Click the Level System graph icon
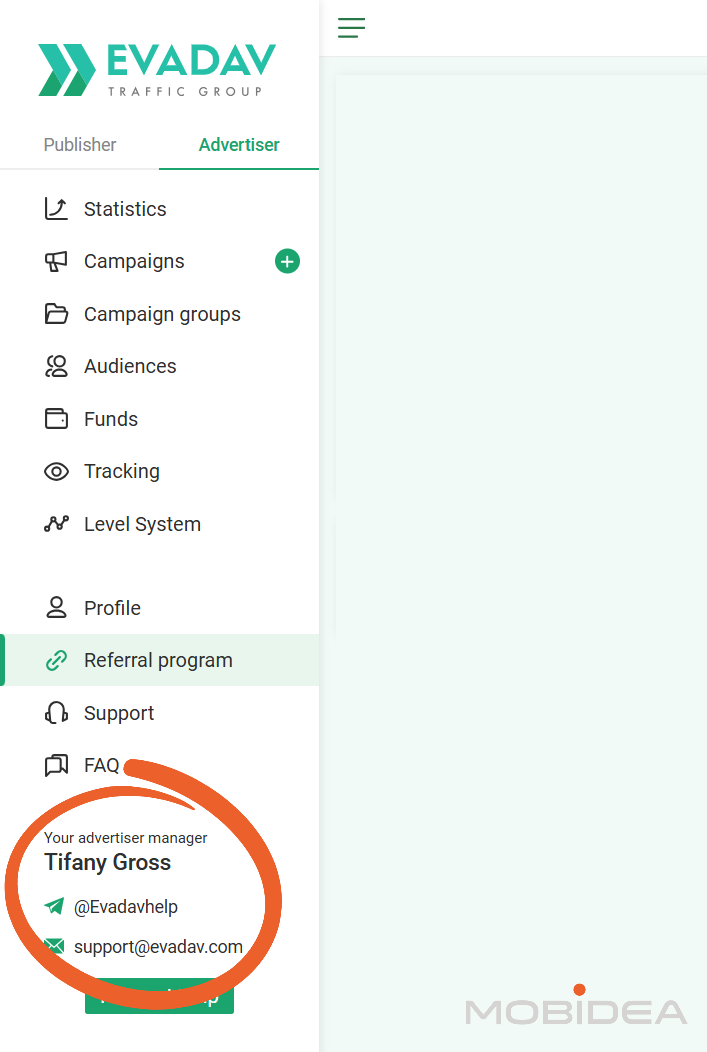The height and width of the screenshot is (1052, 707). (x=56, y=524)
